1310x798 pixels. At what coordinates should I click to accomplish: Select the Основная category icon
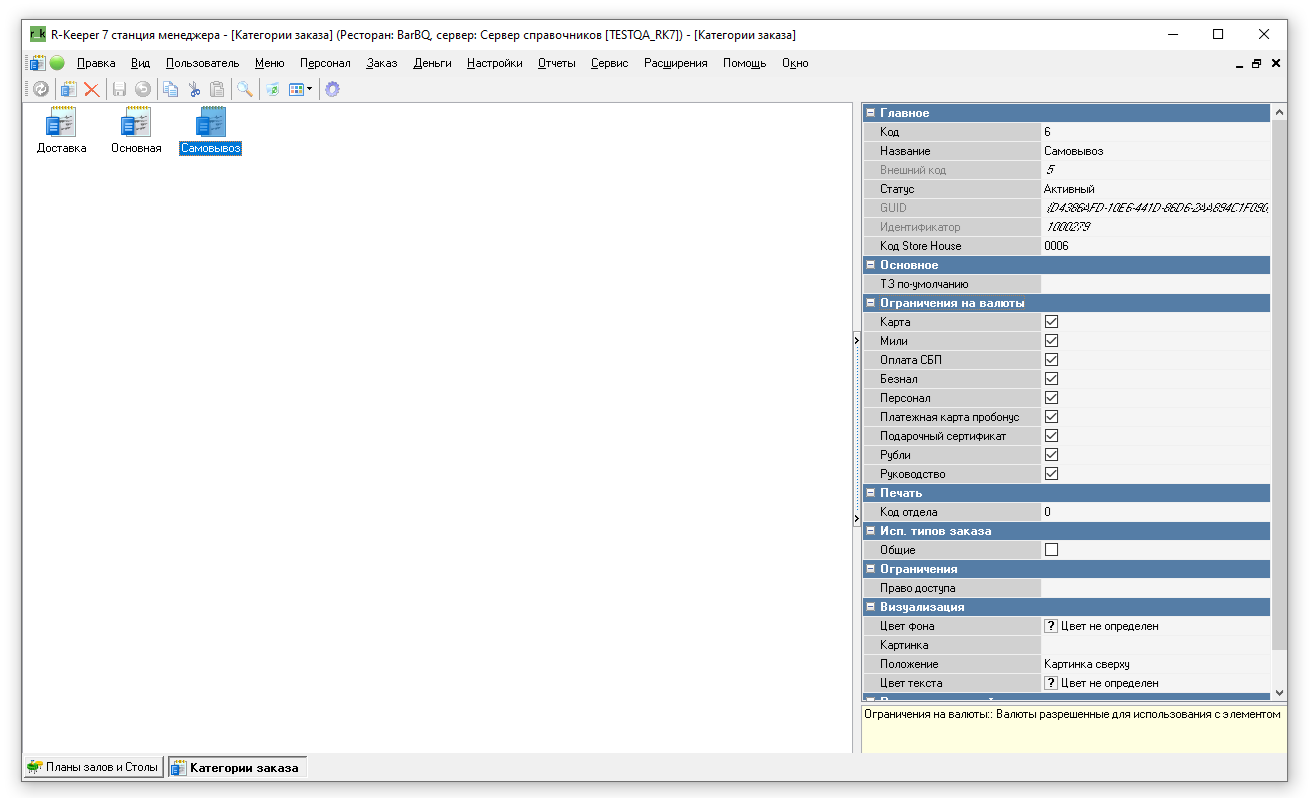[x=135, y=123]
